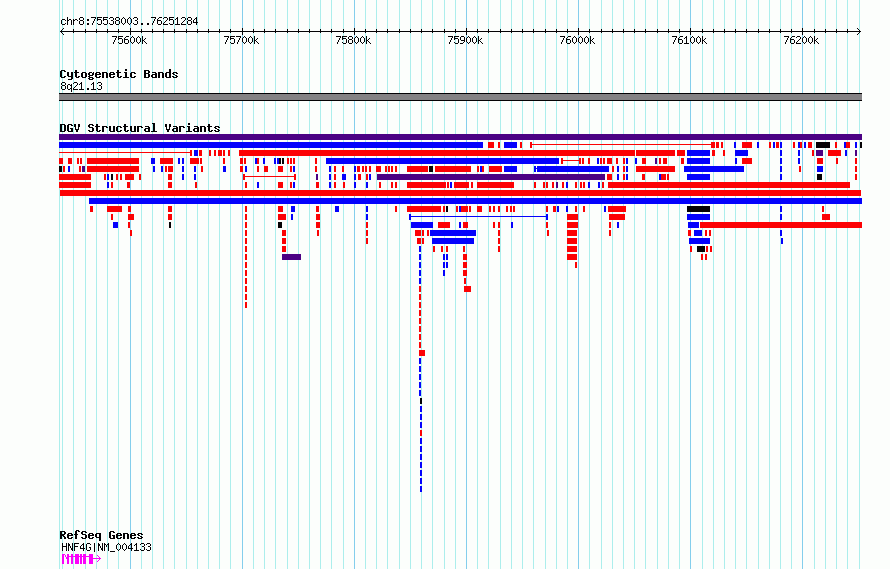Click the Cytogenetic Bands track title
890x569 pixels.
119,74
